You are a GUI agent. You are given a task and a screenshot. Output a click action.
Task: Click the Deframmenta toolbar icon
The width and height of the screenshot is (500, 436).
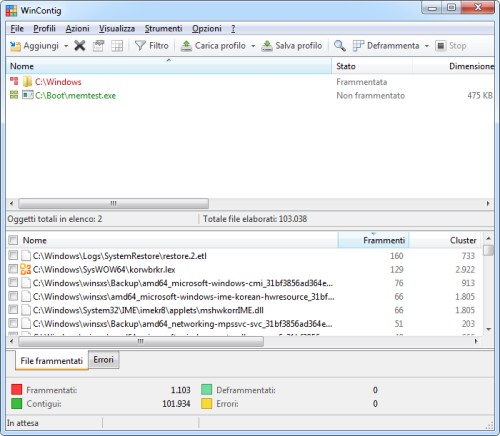[x=358, y=46]
